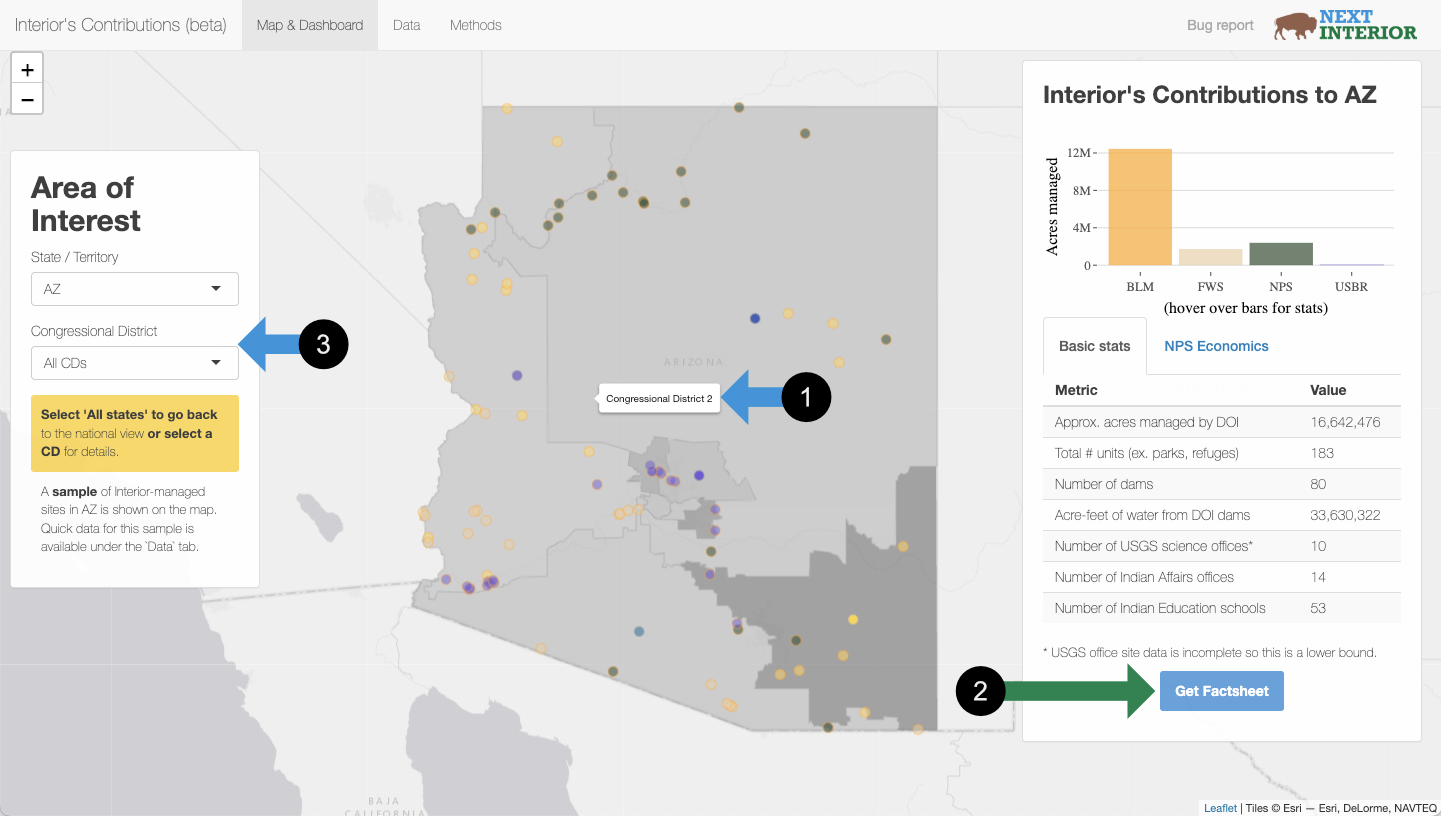Viewport: 1441px width, 816px height.
Task: Open the Methods tab
Action: (475, 24)
